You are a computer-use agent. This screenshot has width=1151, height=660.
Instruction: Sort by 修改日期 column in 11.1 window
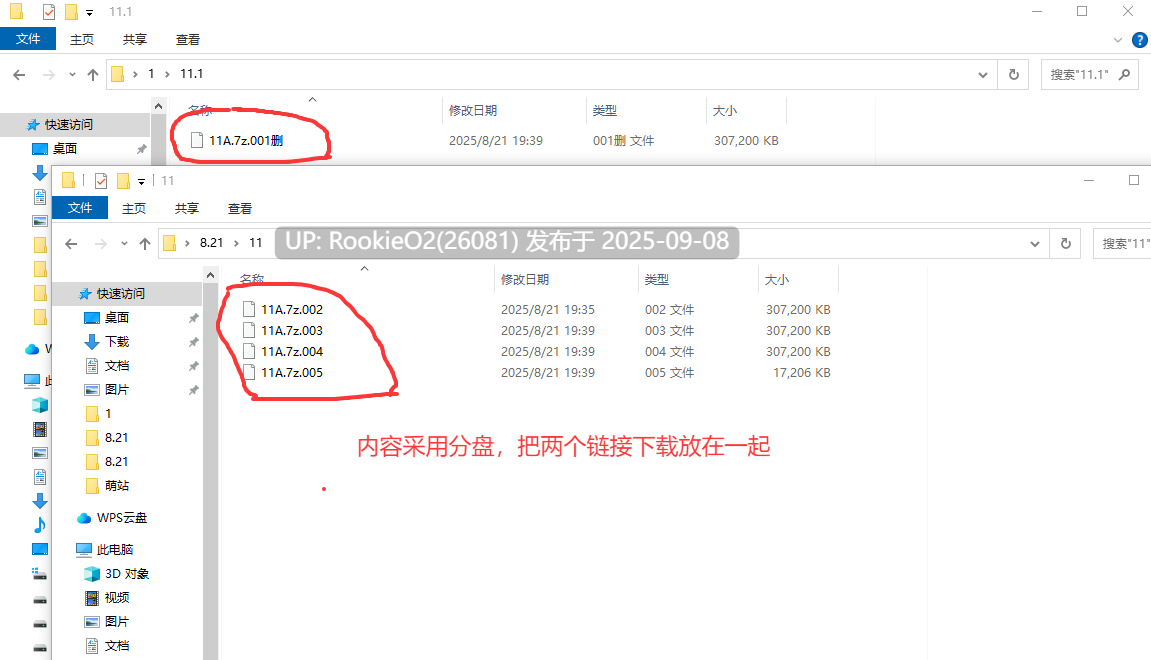point(473,110)
